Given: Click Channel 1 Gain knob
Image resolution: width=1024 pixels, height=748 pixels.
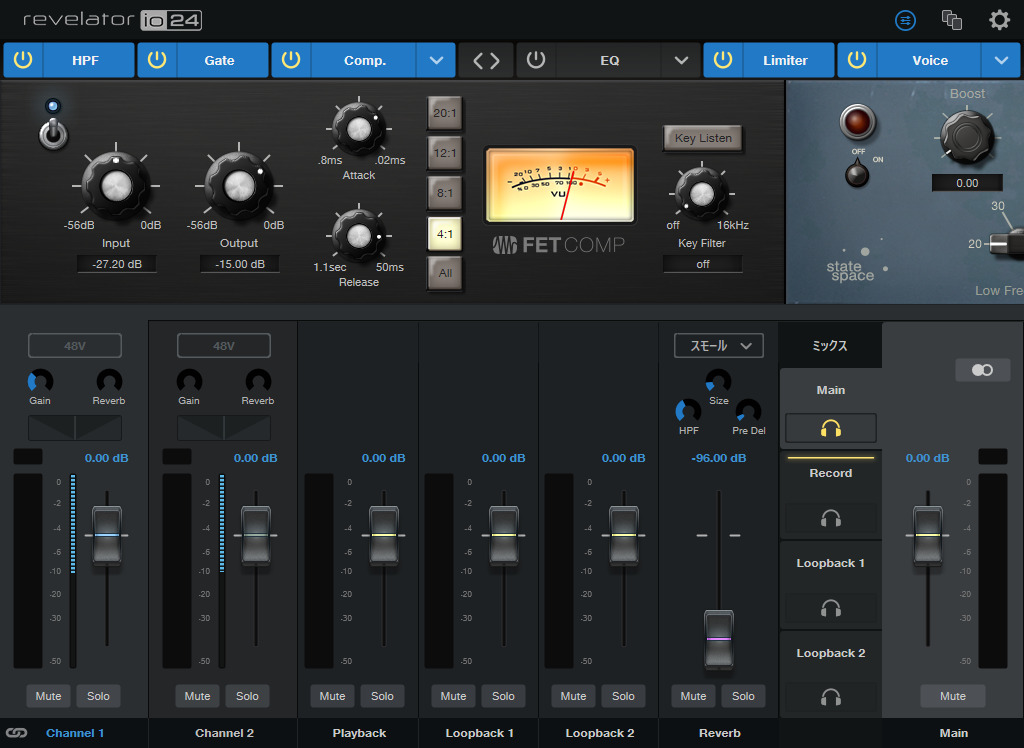Looking at the screenshot, I should click(40, 382).
